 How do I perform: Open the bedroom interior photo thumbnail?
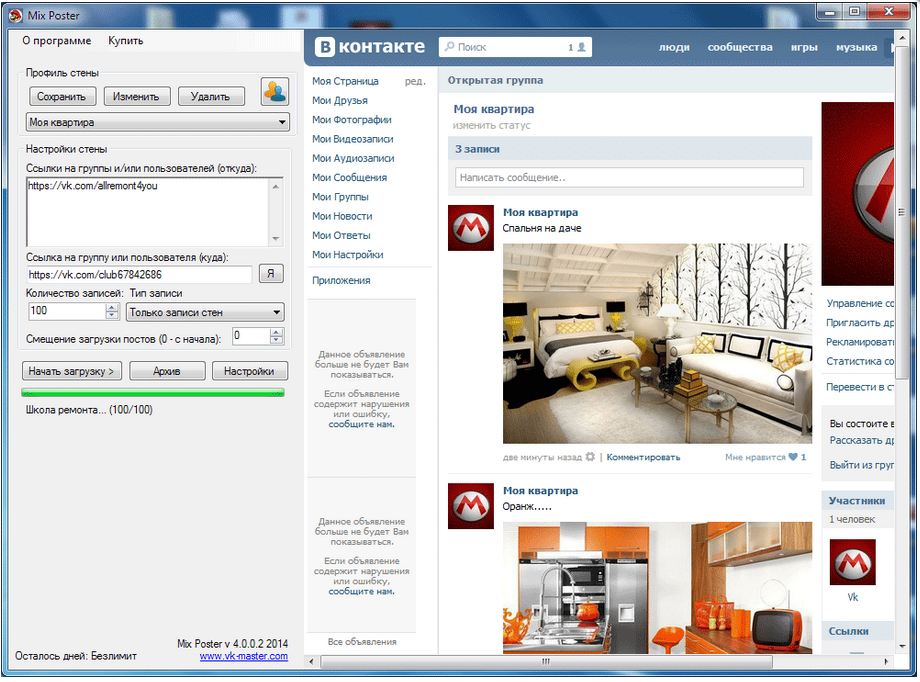point(629,343)
